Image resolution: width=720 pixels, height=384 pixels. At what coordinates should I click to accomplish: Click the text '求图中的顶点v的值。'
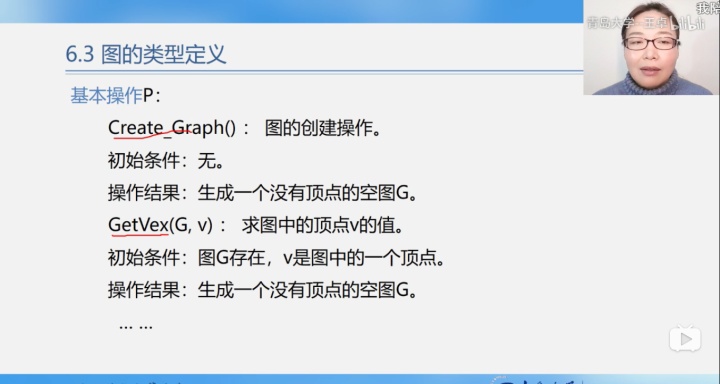click(322, 225)
